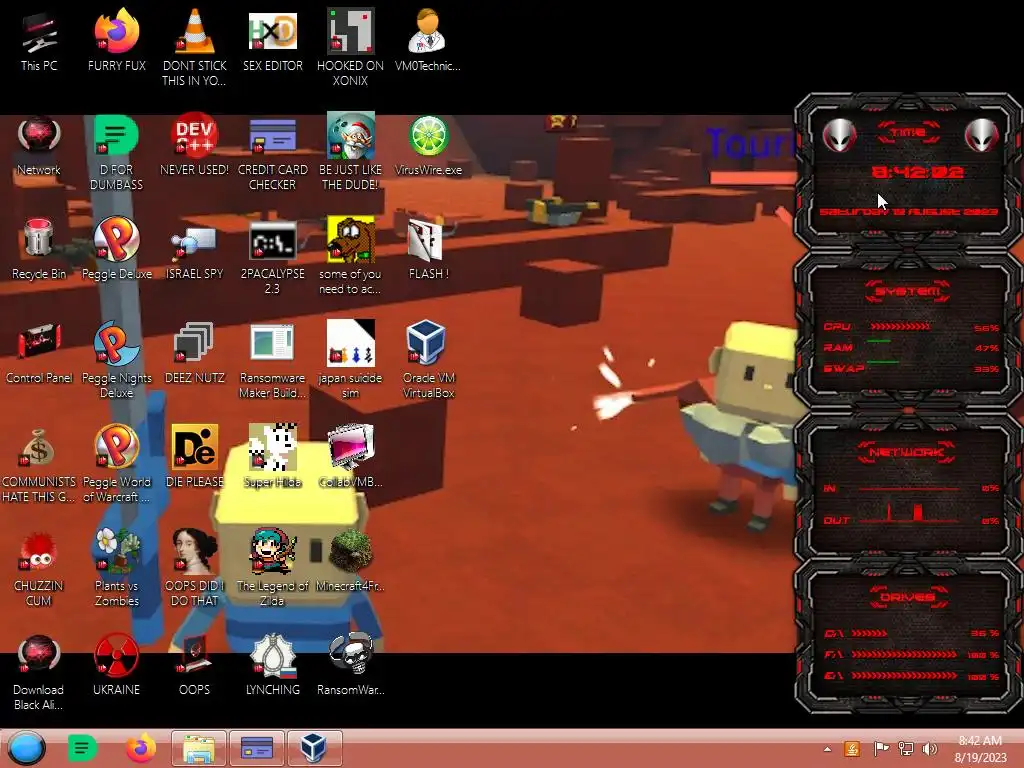Screen dimensions: 1024x768
Task: Open Ransomware Maker Build... icon
Action: (x=273, y=360)
